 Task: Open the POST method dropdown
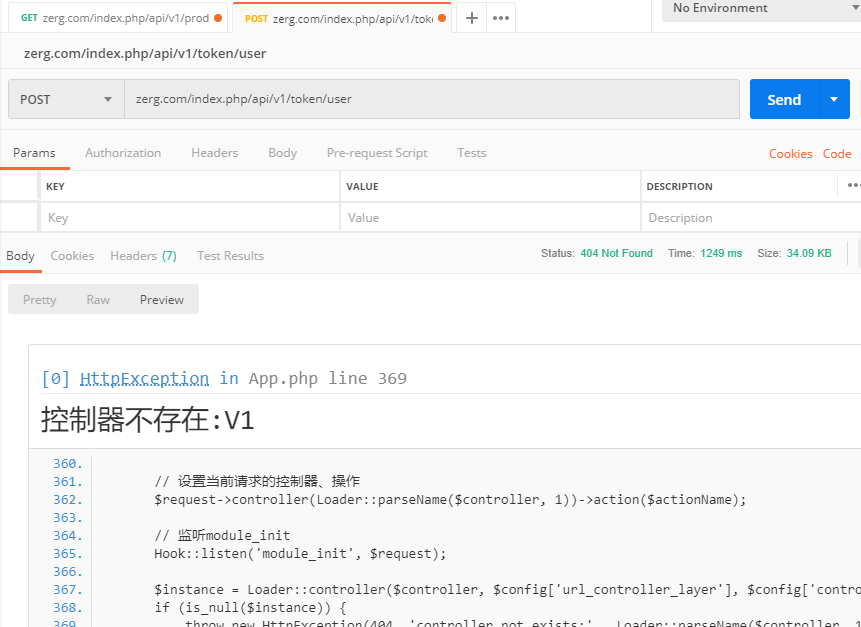(66, 99)
